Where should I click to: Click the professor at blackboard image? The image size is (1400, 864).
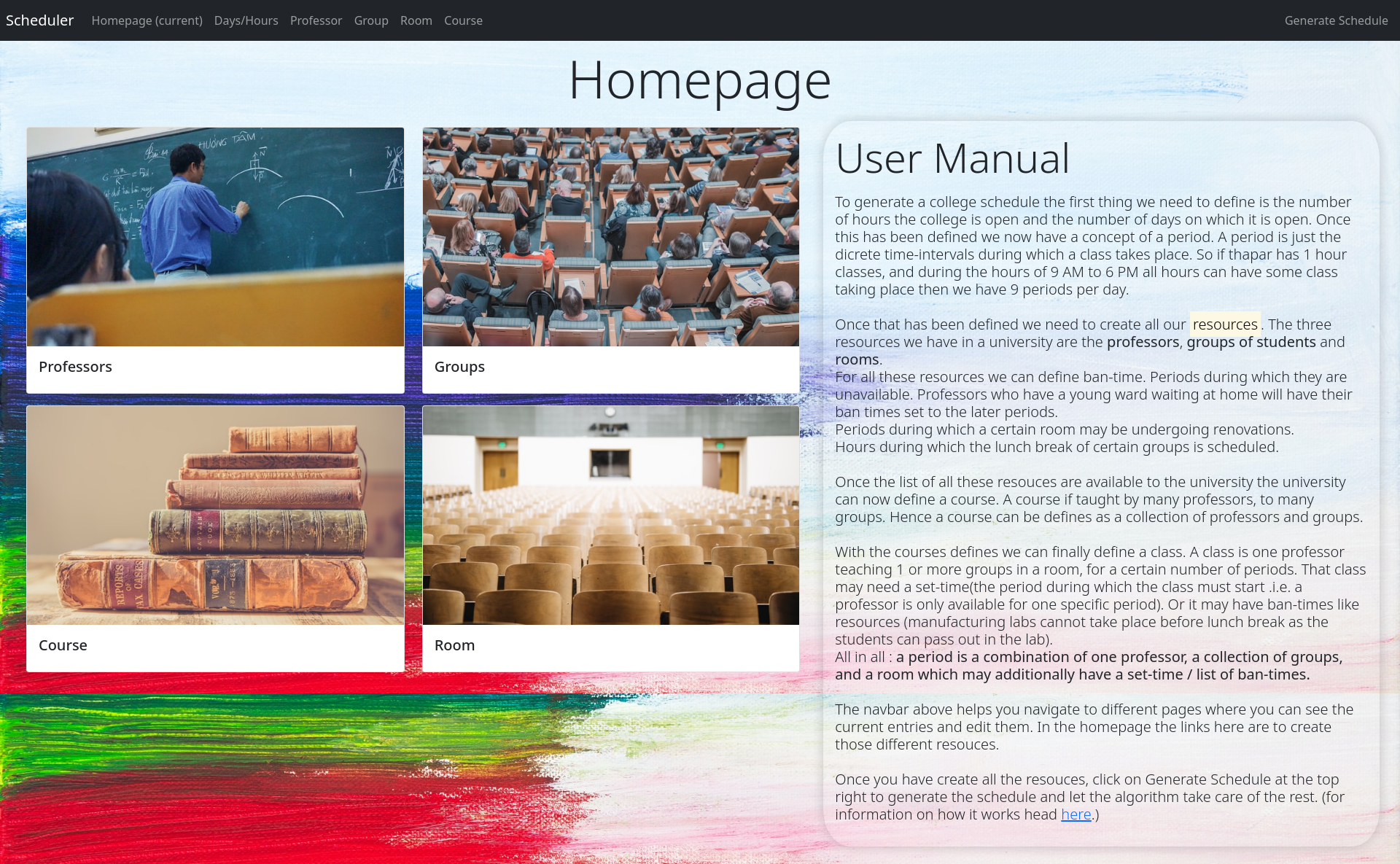click(215, 237)
